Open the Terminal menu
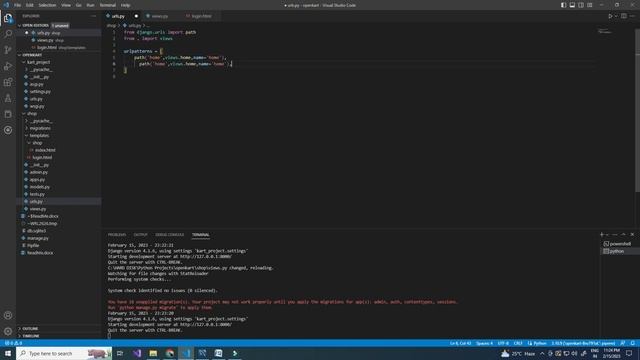Image resolution: width=640 pixels, height=360 pixels. [108, 5]
